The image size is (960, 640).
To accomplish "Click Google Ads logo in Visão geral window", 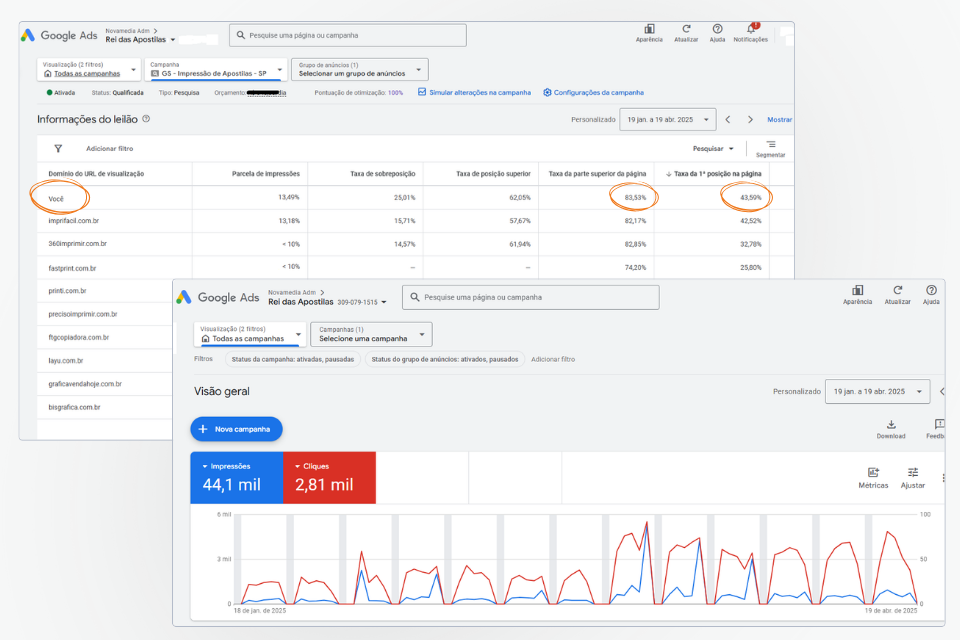I will [218, 298].
